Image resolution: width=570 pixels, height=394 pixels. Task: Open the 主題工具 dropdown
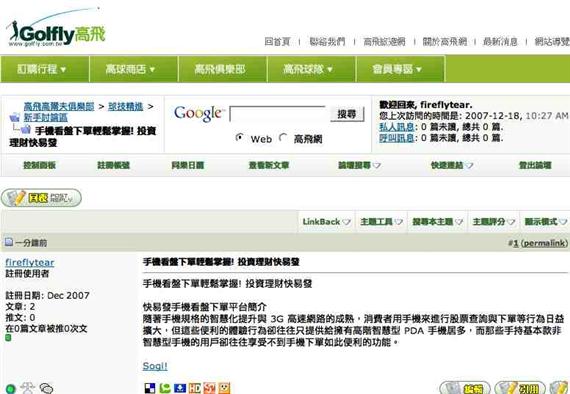(x=381, y=221)
